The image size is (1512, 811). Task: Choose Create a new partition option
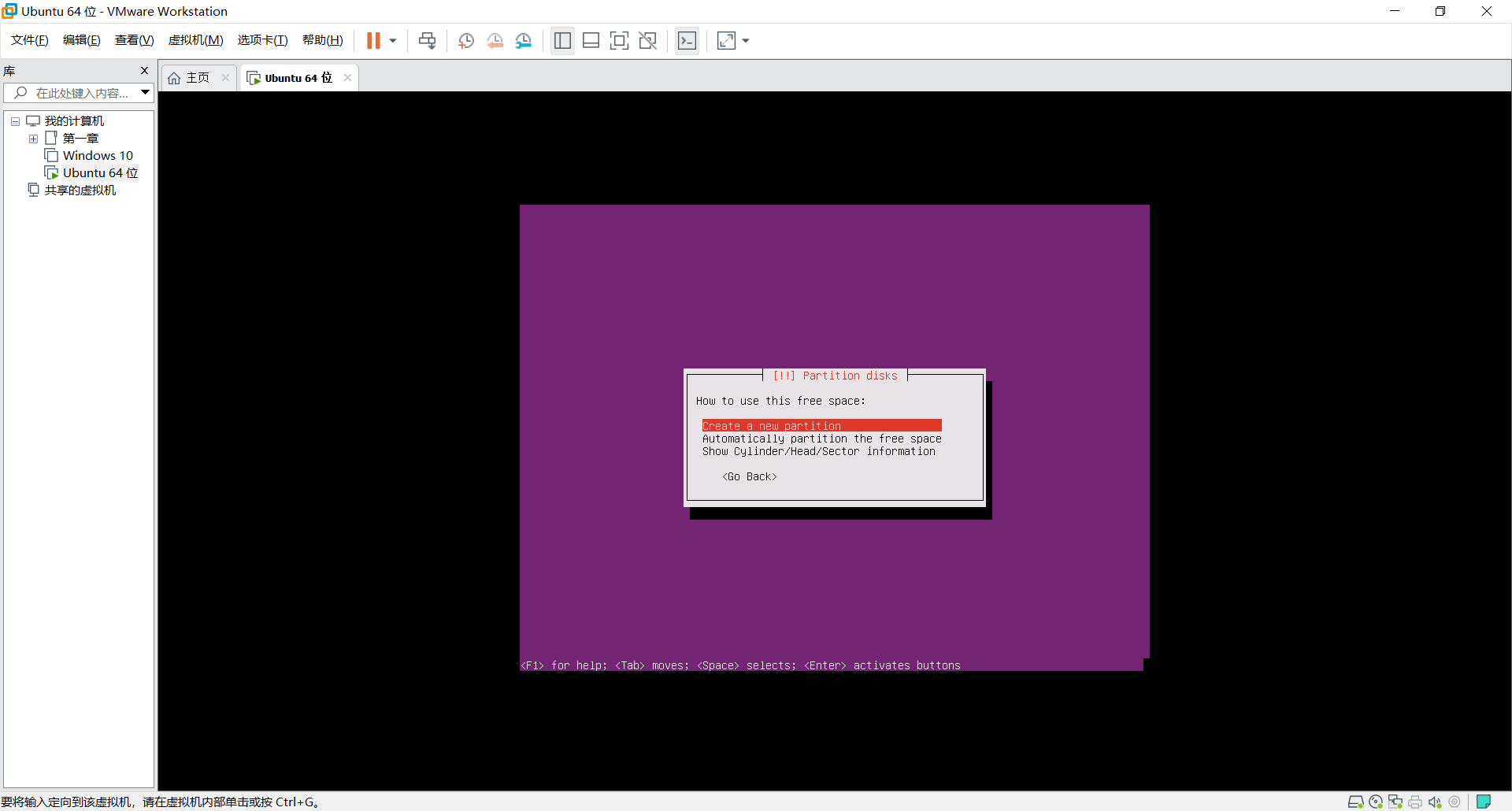pos(821,426)
